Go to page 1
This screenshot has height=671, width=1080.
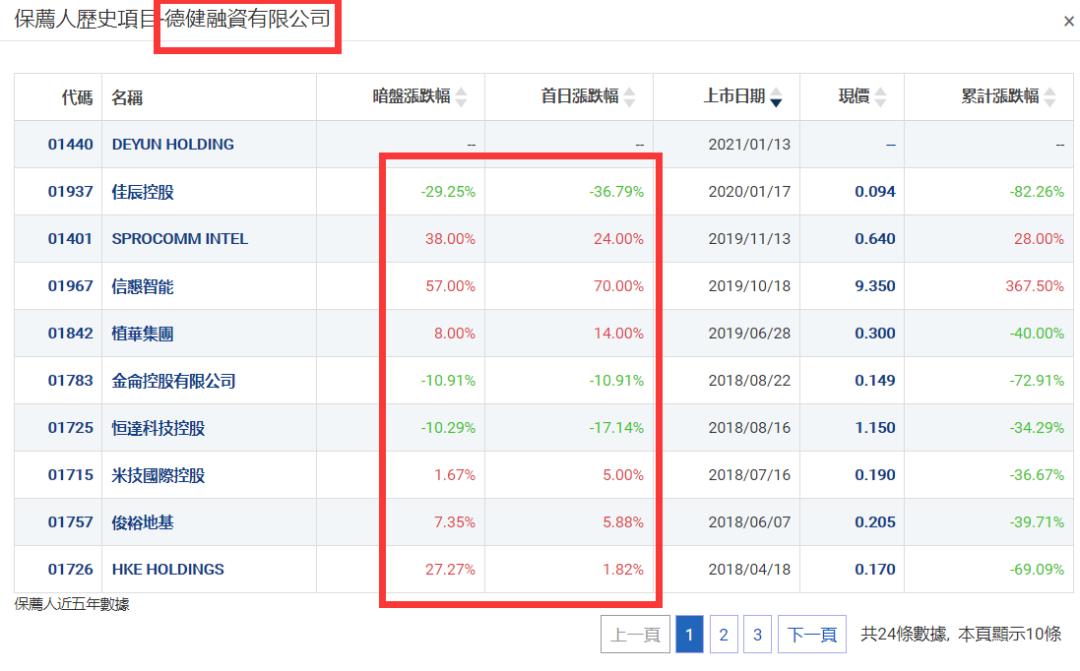pos(689,634)
